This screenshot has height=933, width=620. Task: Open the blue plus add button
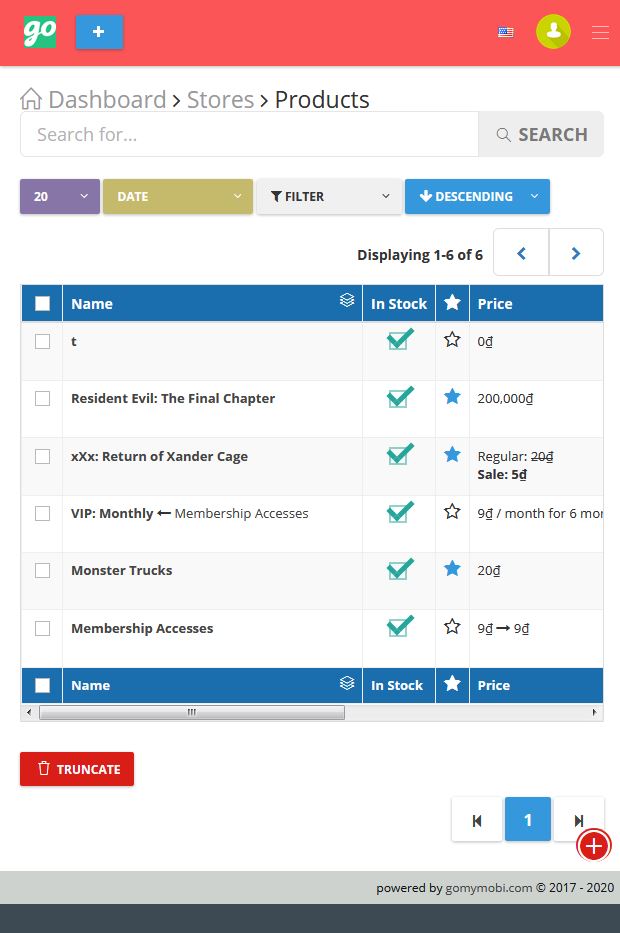click(99, 32)
